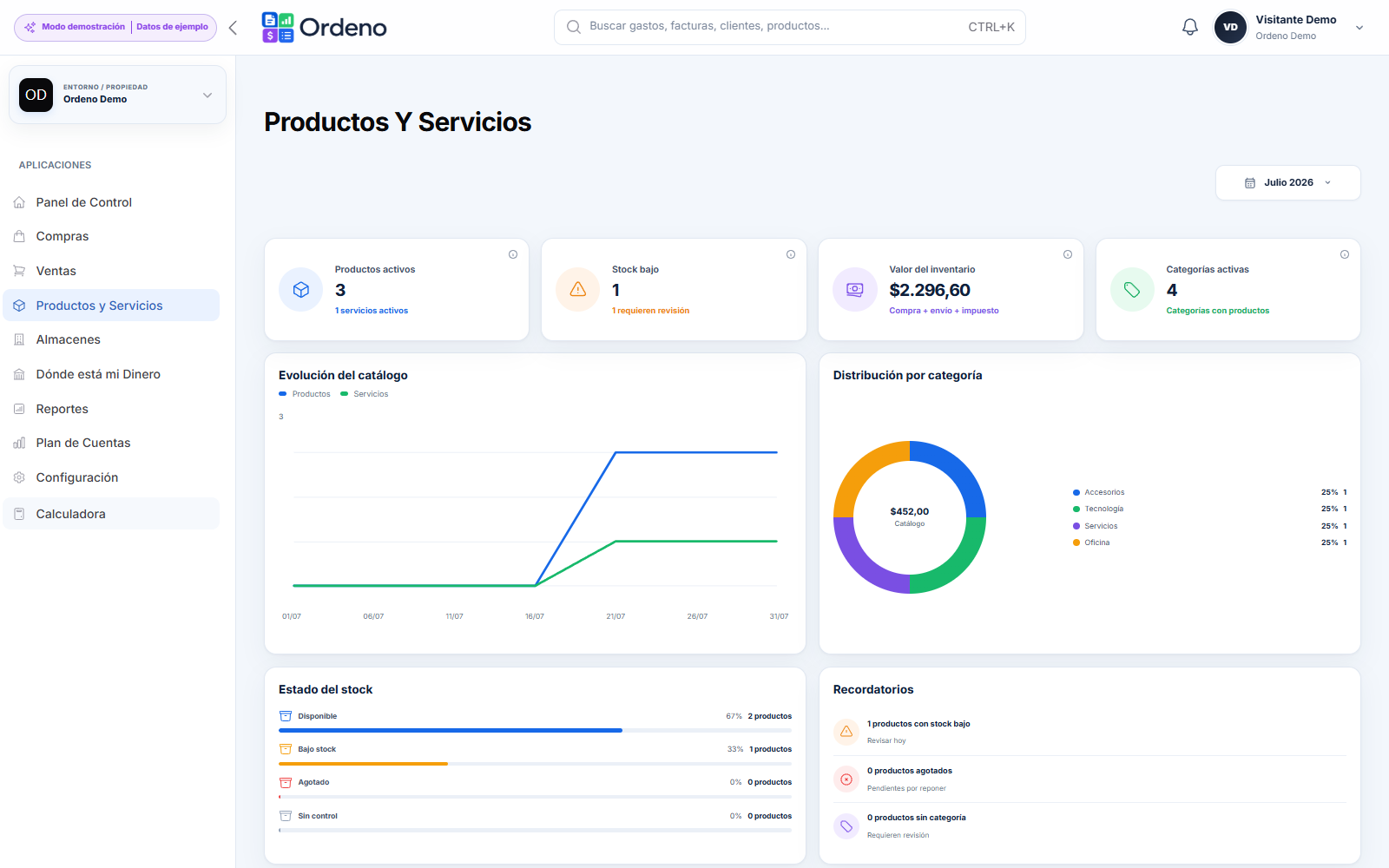
Task: Open the Visitante Demo user menu chevron
Action: click(1359, 28)
